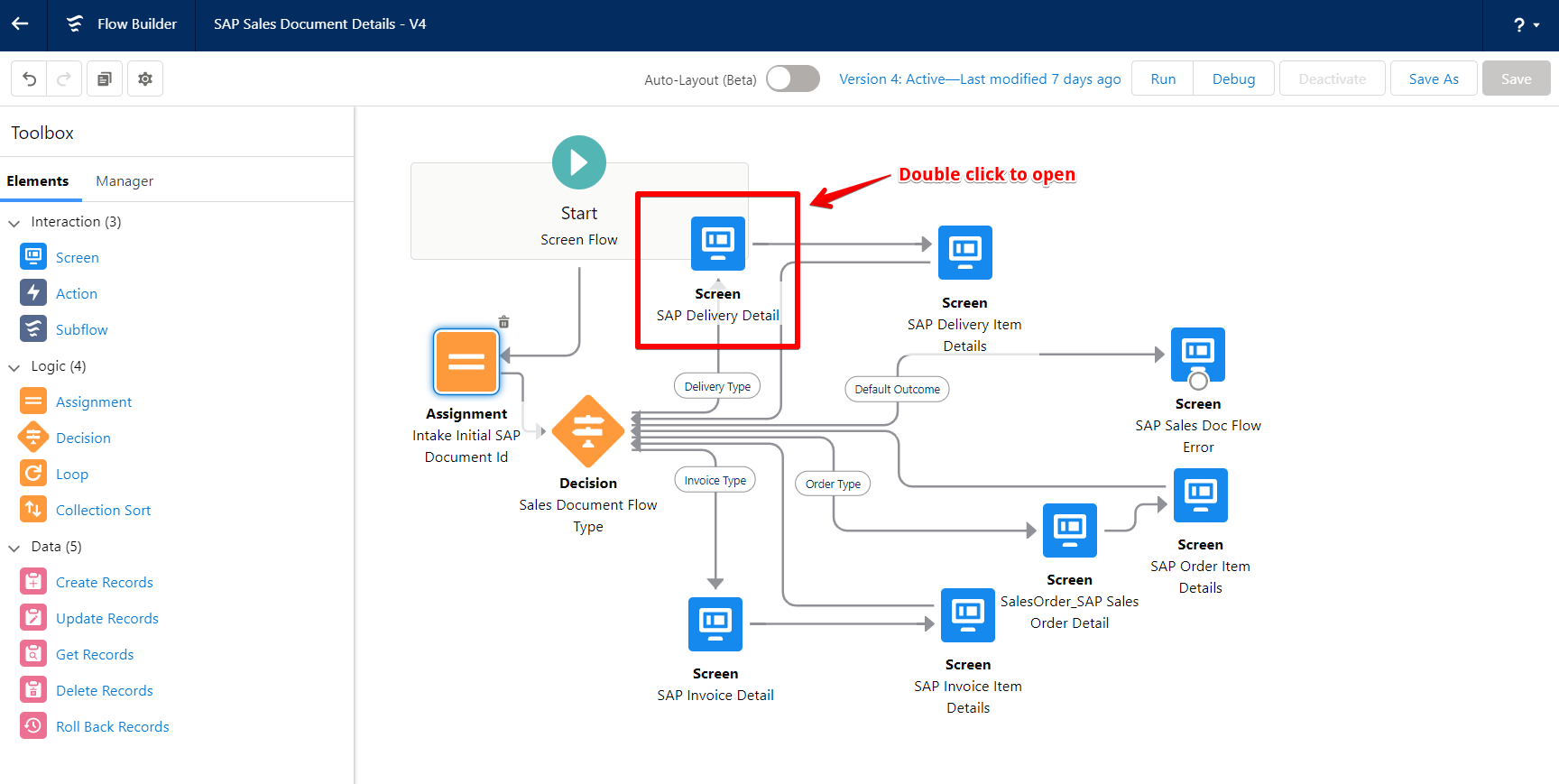Click the back arrow in the header

(x=20, y=24)
